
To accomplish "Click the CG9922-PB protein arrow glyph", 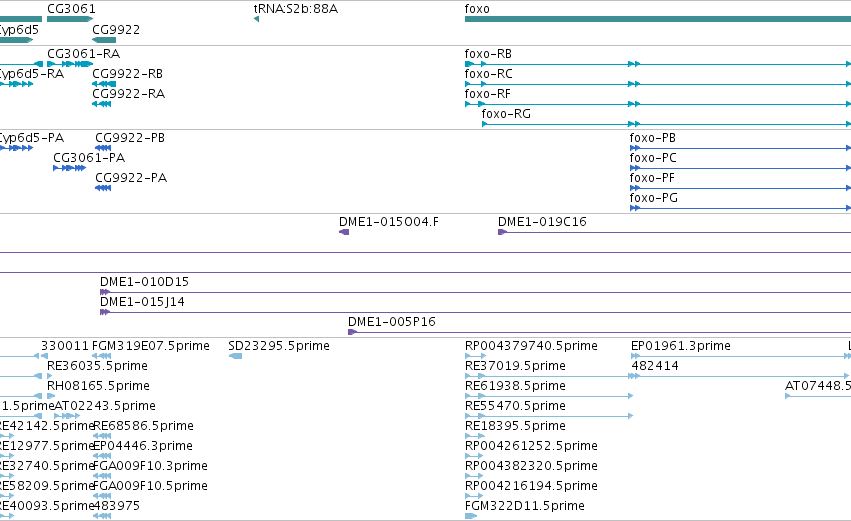I will click(103, 148).
